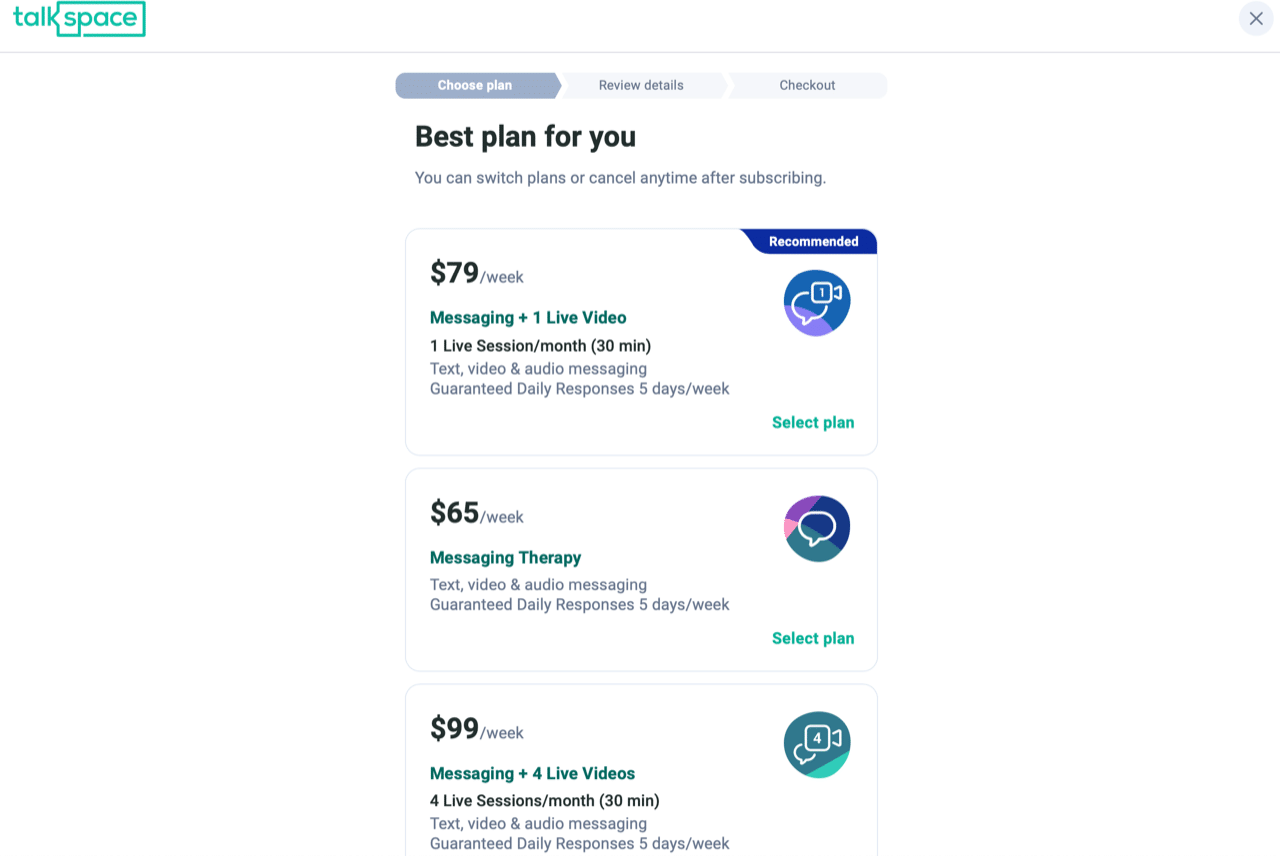The width and height of the screenshot is (1280, 856).
Task: Click the Messaging + 1 Live Video icon
Action: click(817, 303)
